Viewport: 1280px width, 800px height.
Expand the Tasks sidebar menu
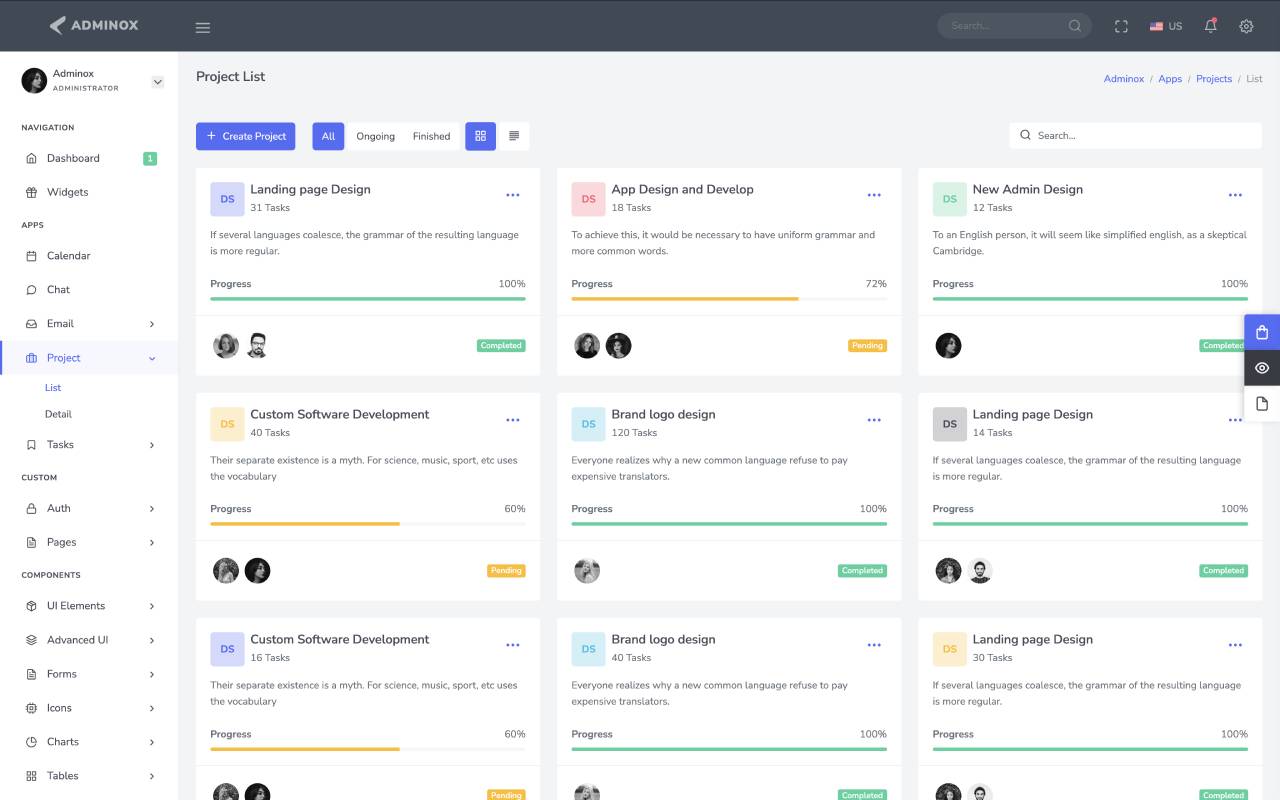tap(89, 445)
